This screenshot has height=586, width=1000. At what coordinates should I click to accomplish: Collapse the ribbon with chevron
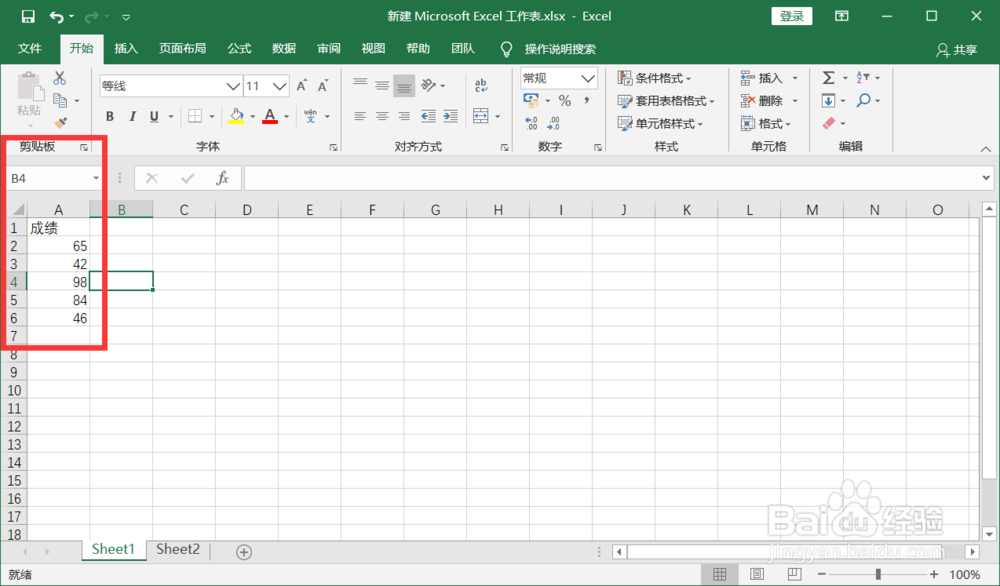[x=986, y=149]
